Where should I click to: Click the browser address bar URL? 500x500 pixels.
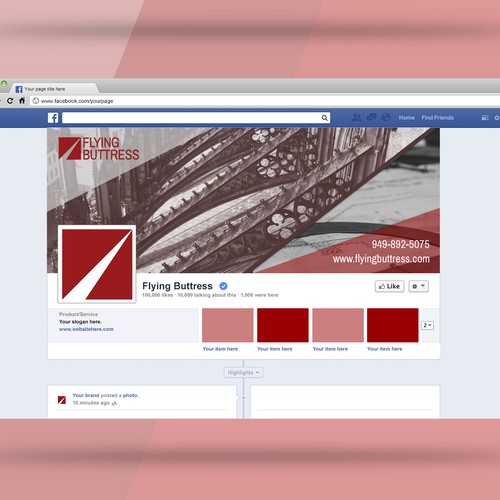pyautogui.click(x=77, y=101)
